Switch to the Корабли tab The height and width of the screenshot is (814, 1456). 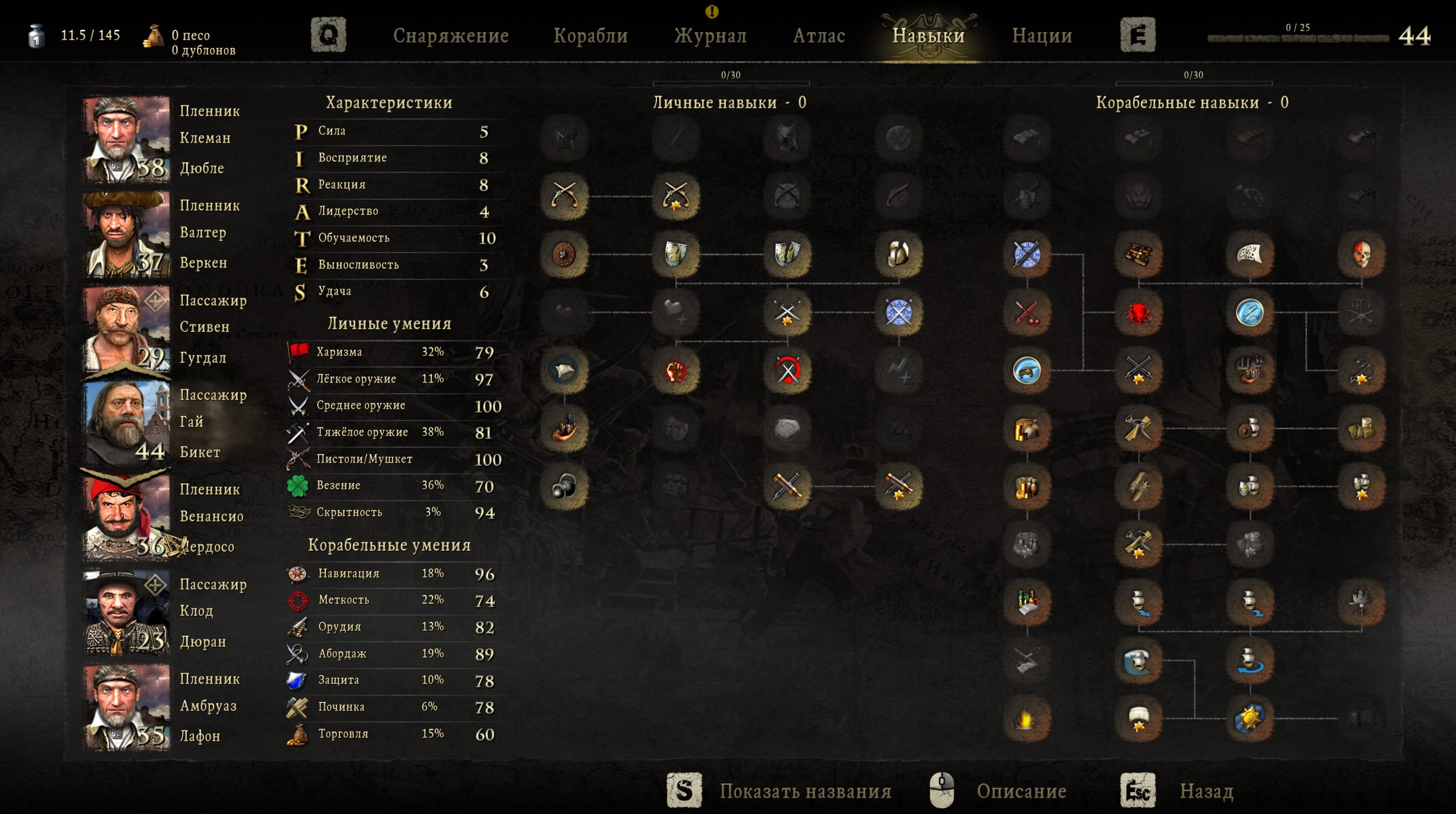pyautogui.click(x=591, y=35)
